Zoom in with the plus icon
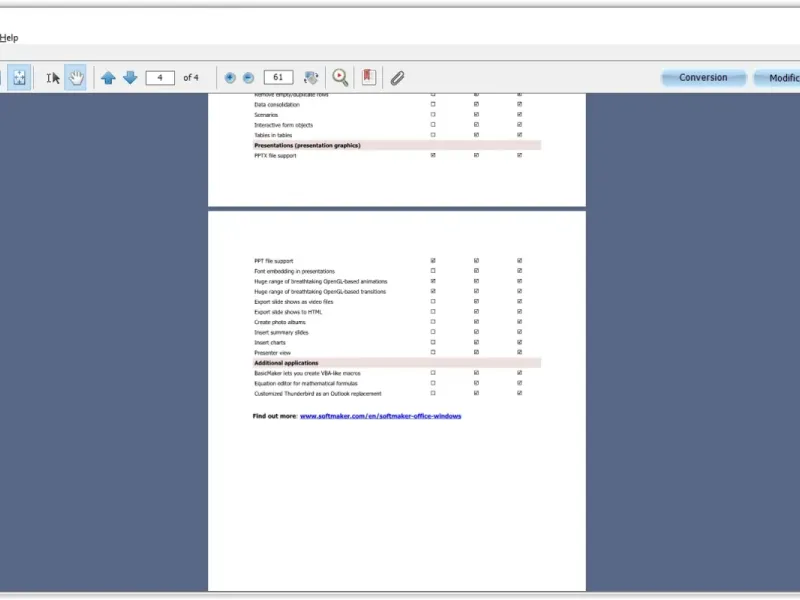Image resolution: width=800 pixels, height=600 pixels. pos(230,78)
